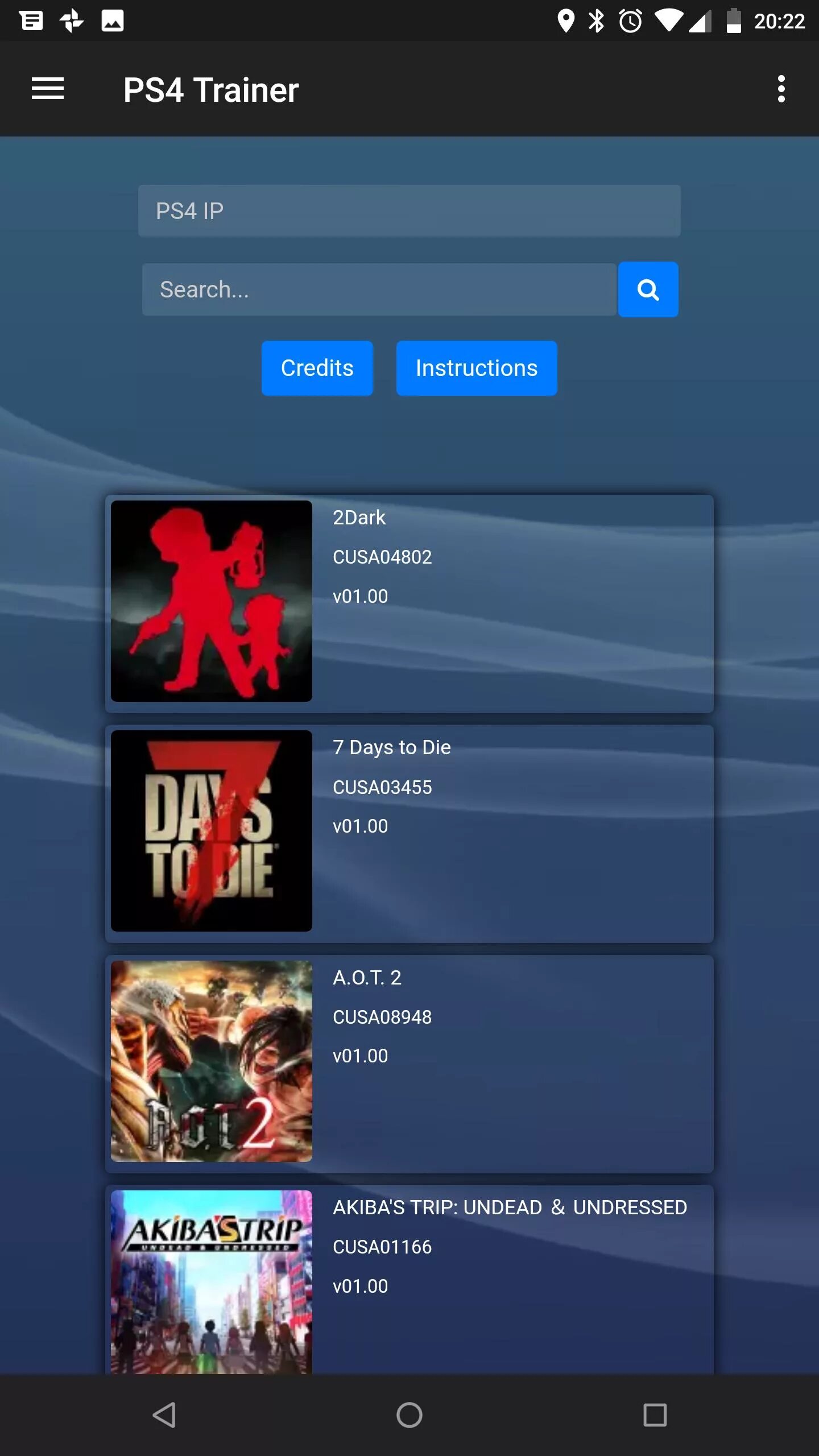The image size is (819, 1456).
Task: Select the Akiba's Trip cover image
Action: point(212,1283)
